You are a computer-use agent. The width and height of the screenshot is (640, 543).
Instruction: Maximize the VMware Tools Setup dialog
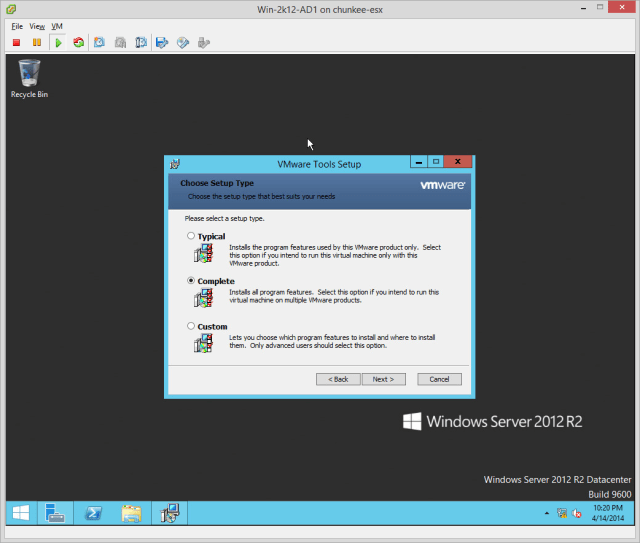tap(436, 162)
